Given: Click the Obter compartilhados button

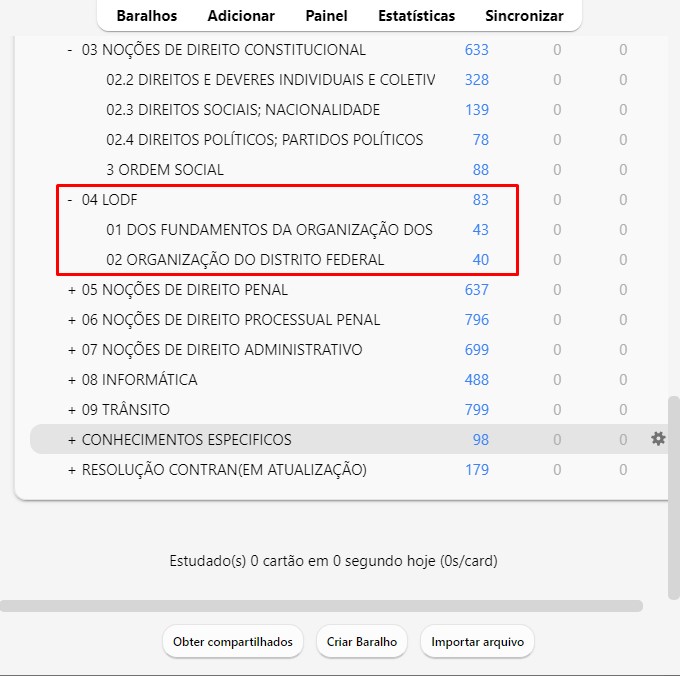Looking at the screenshot, I should click(232, 642).
